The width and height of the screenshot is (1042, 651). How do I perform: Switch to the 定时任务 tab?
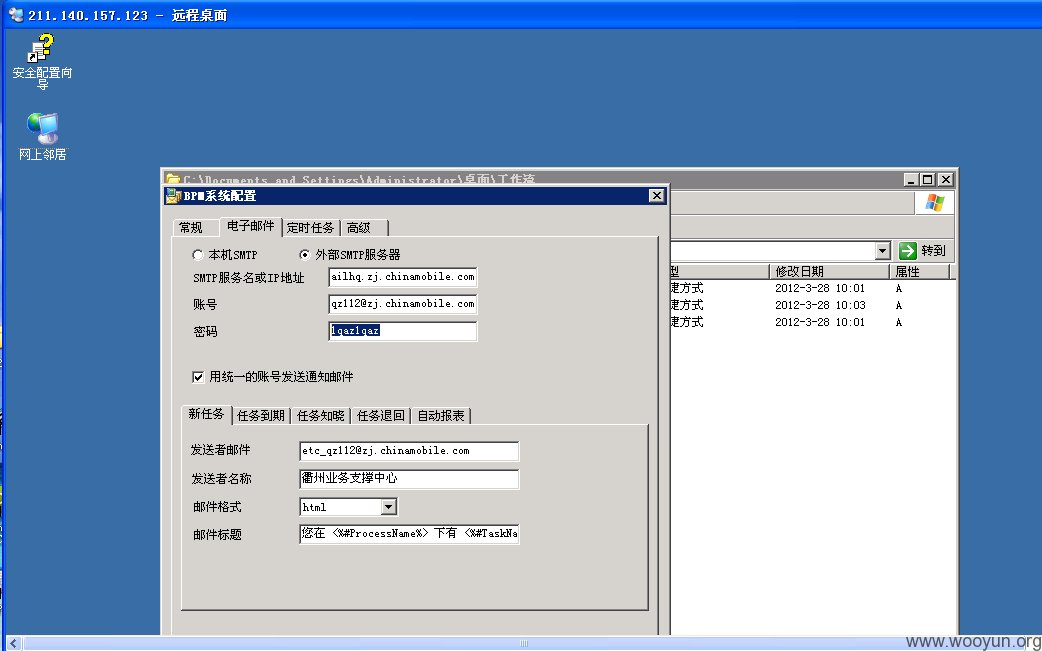tap(310, 228)
